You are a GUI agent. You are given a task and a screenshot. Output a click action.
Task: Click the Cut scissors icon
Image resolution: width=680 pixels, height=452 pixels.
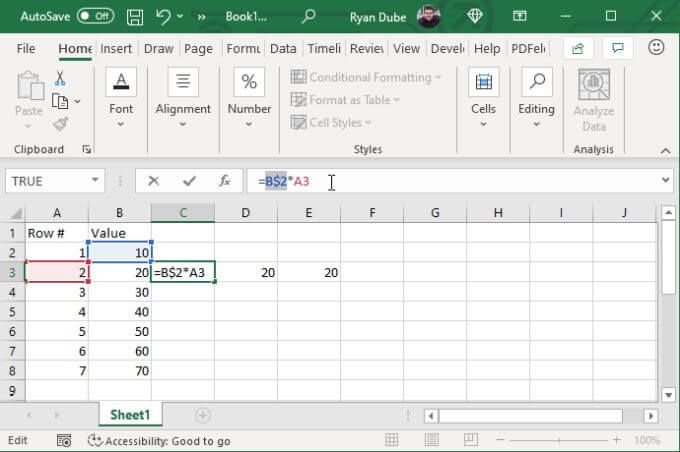[x=60, y=78]
